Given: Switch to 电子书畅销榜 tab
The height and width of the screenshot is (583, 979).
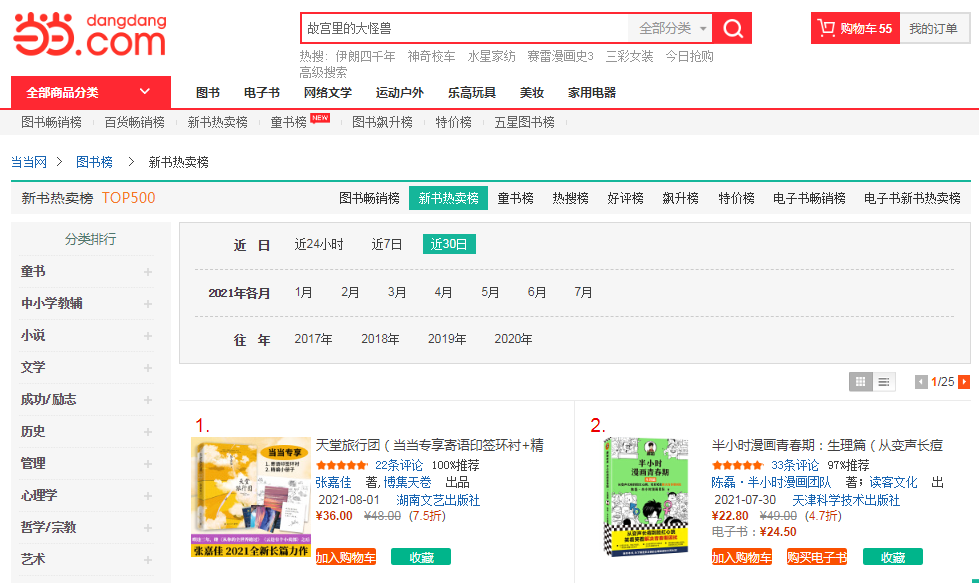Looking at the screenshot, I should [x=809, y=198].
